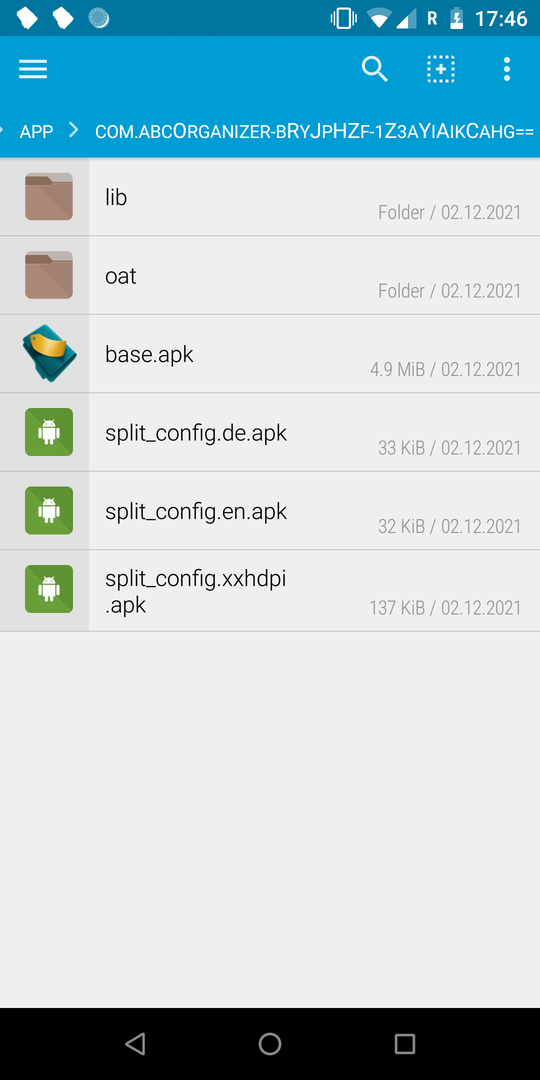Select COM.ABCORGANIZER breadcrumb segment

pos(315,132)
